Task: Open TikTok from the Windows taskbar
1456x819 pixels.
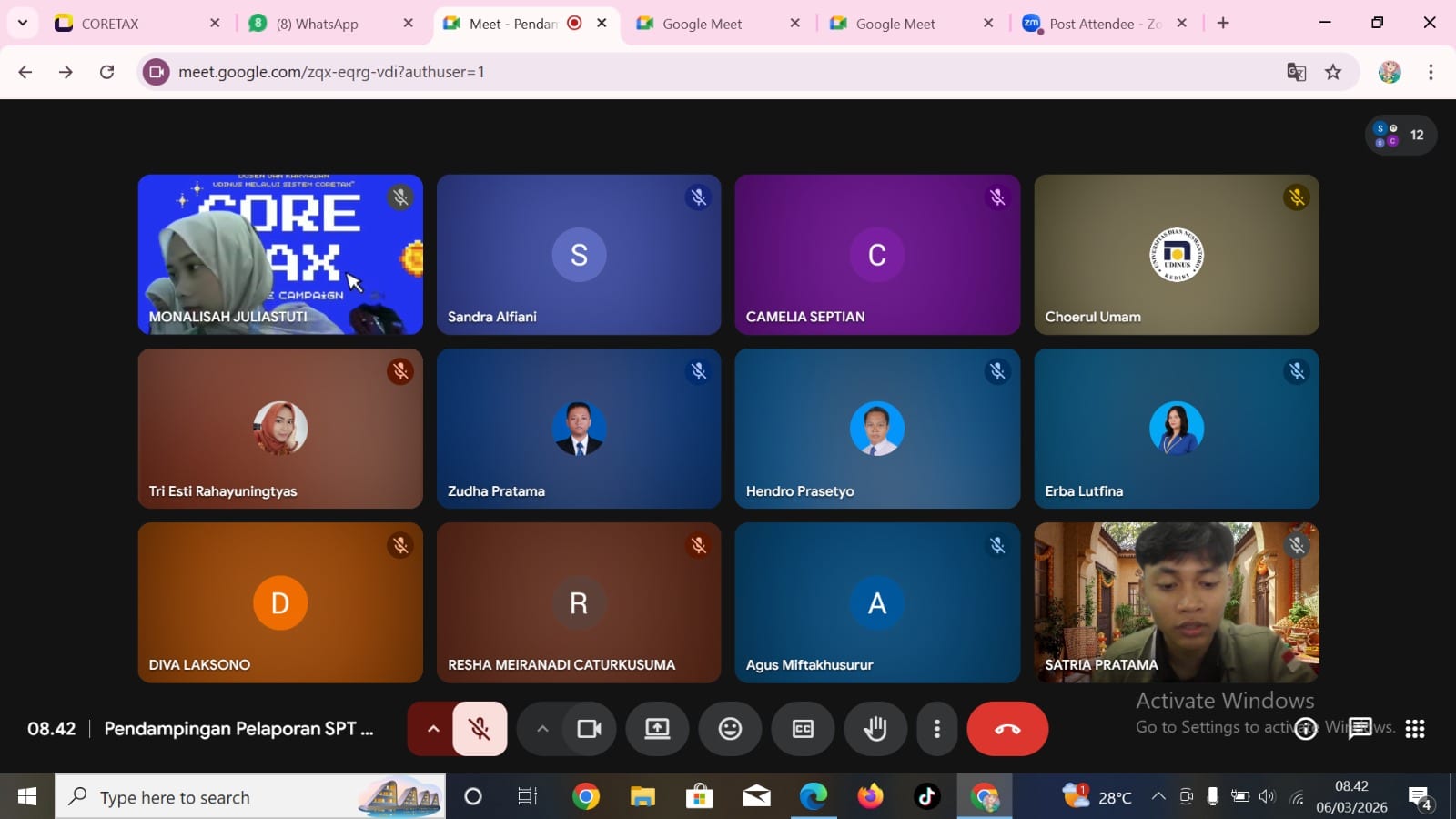Action: point(926,797)
